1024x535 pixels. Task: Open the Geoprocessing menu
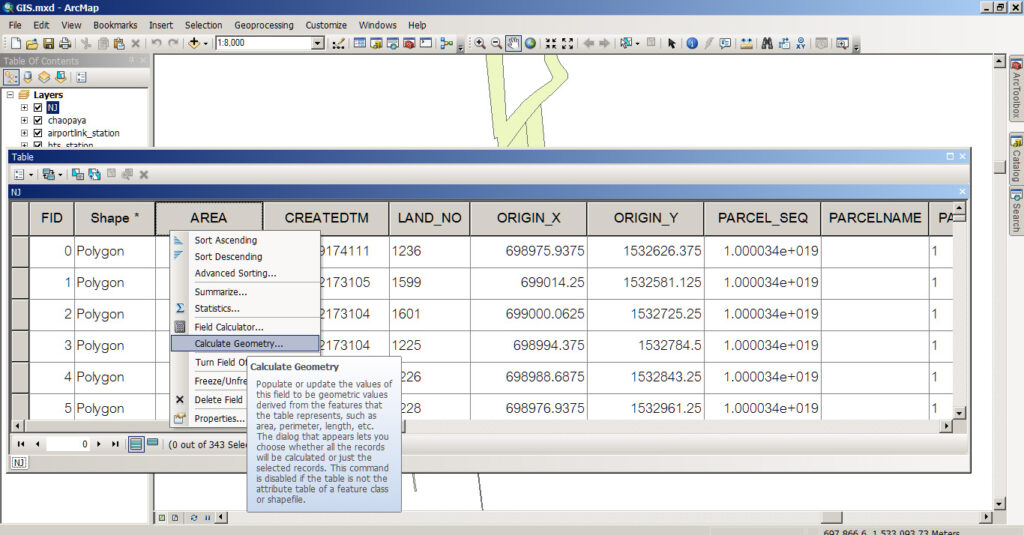(264, 25)
